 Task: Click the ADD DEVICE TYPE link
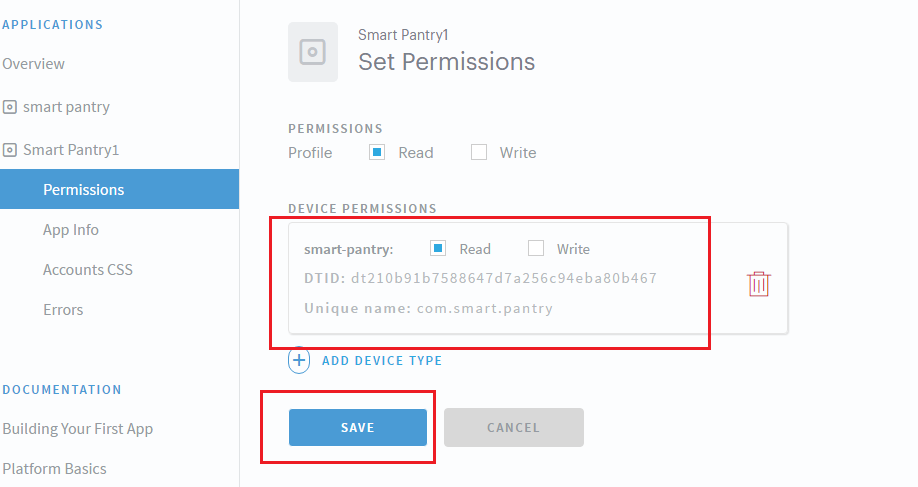[382, 361]
